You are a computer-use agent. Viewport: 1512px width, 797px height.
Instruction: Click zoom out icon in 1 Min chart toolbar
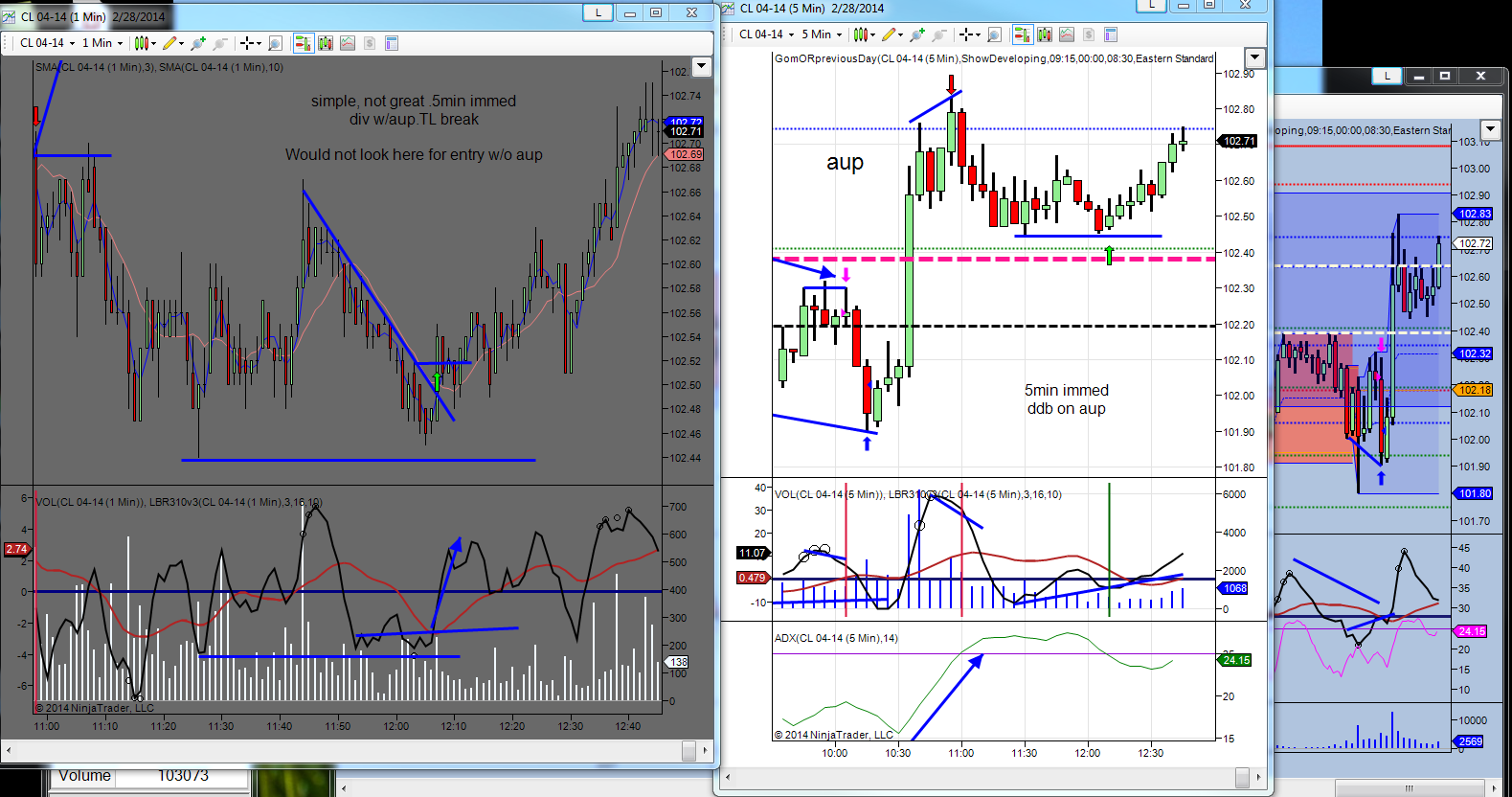point(220,43)
